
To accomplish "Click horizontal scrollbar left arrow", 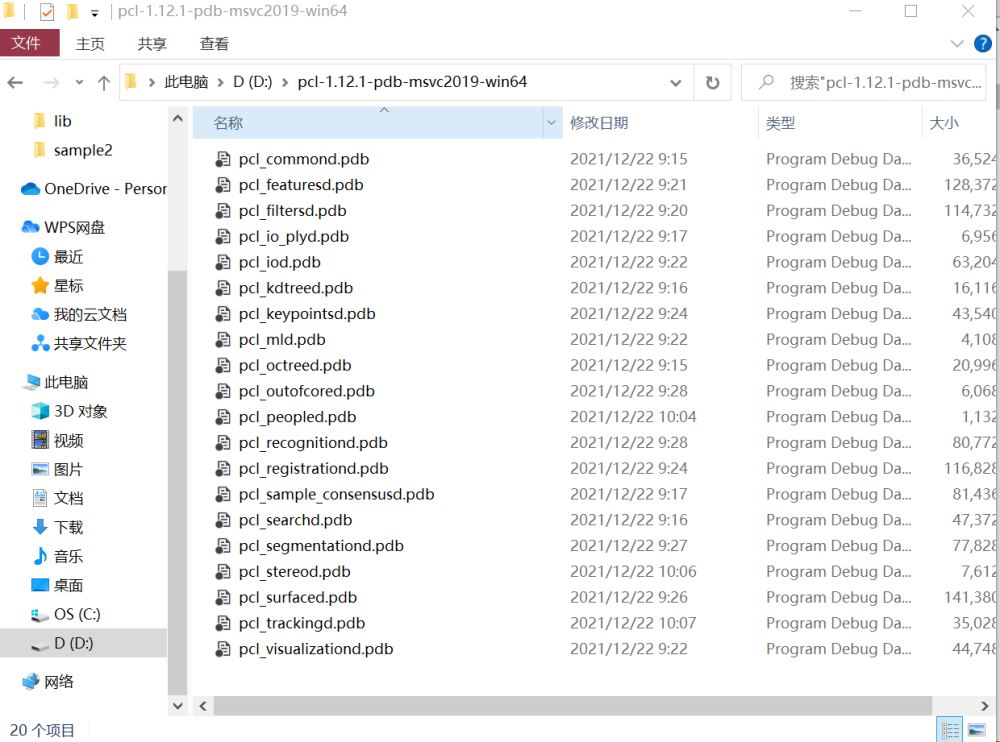I will point(203,706).
